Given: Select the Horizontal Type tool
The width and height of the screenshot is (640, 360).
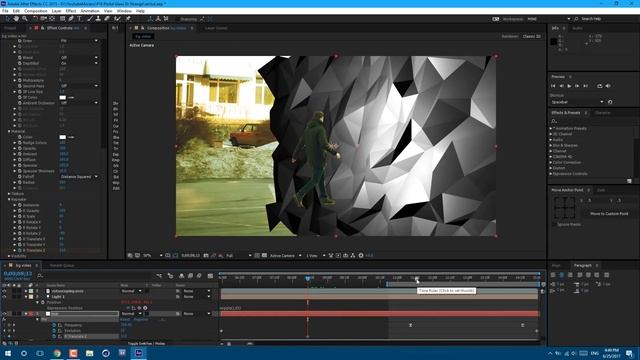Looking at the screenshot, I should tap(79, 19).
